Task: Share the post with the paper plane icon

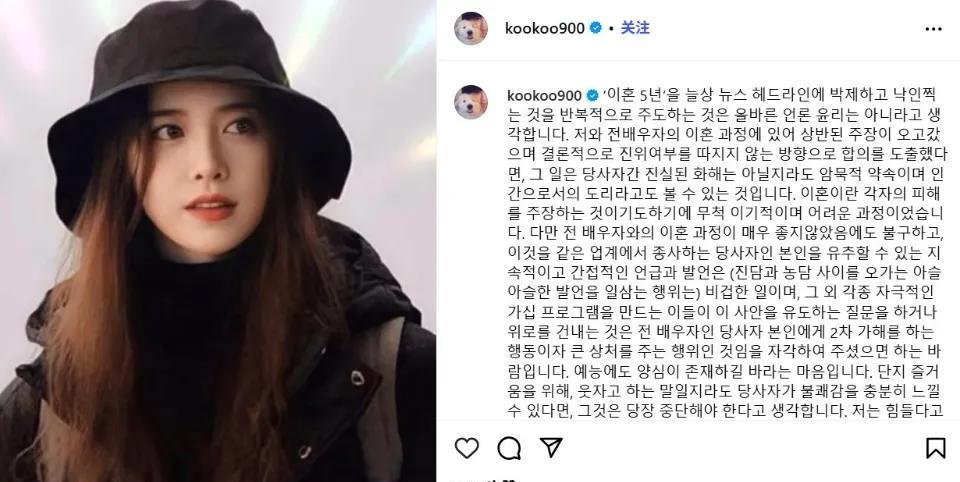Action: tap(551, 448)
